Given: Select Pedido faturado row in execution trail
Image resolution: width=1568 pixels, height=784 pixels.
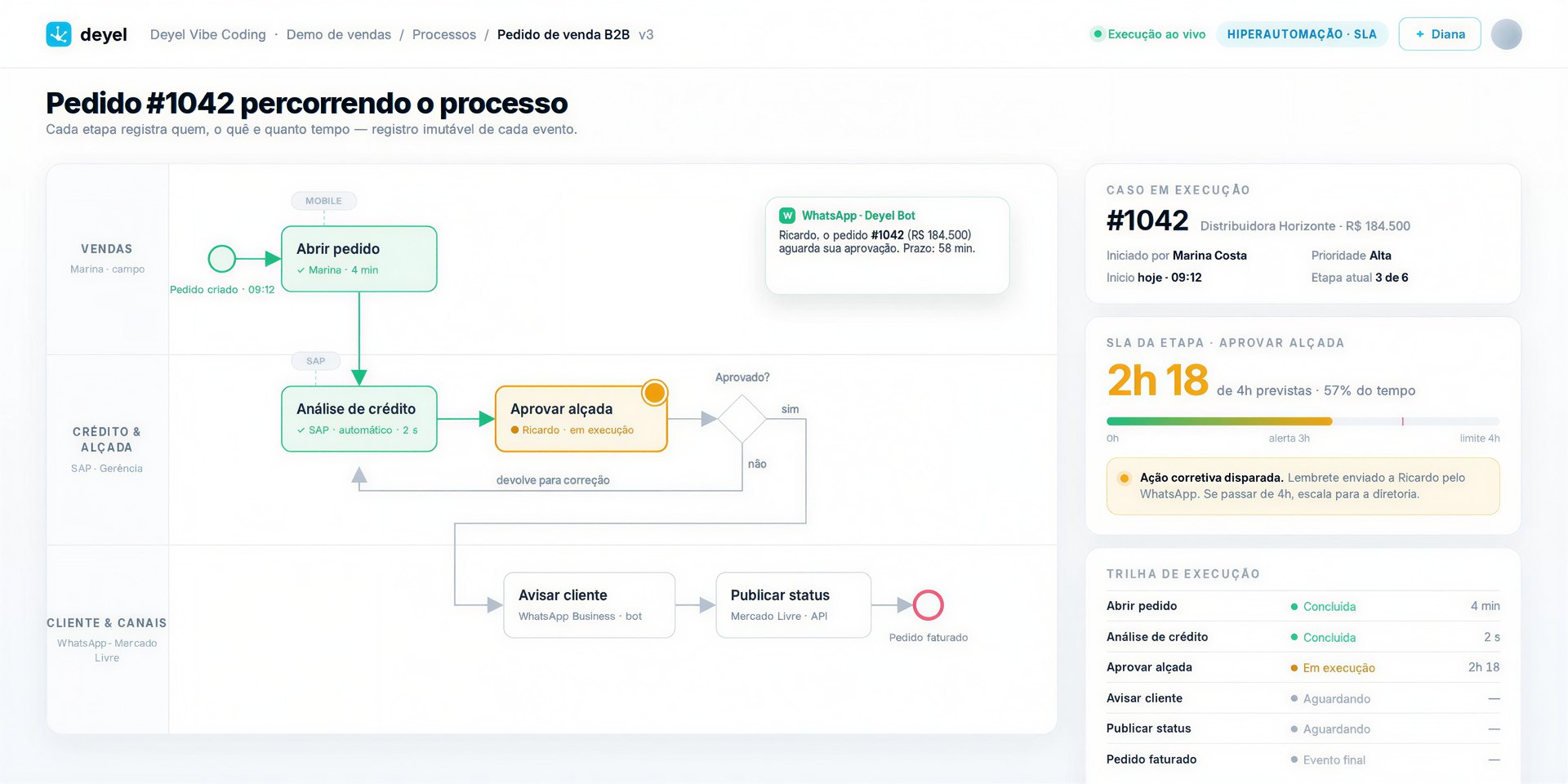Looking at the screenshot, I should 1303,759.
